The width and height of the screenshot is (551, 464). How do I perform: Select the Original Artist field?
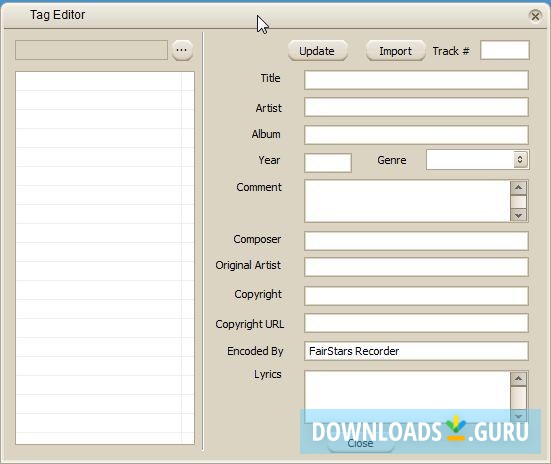click(416, 267)
